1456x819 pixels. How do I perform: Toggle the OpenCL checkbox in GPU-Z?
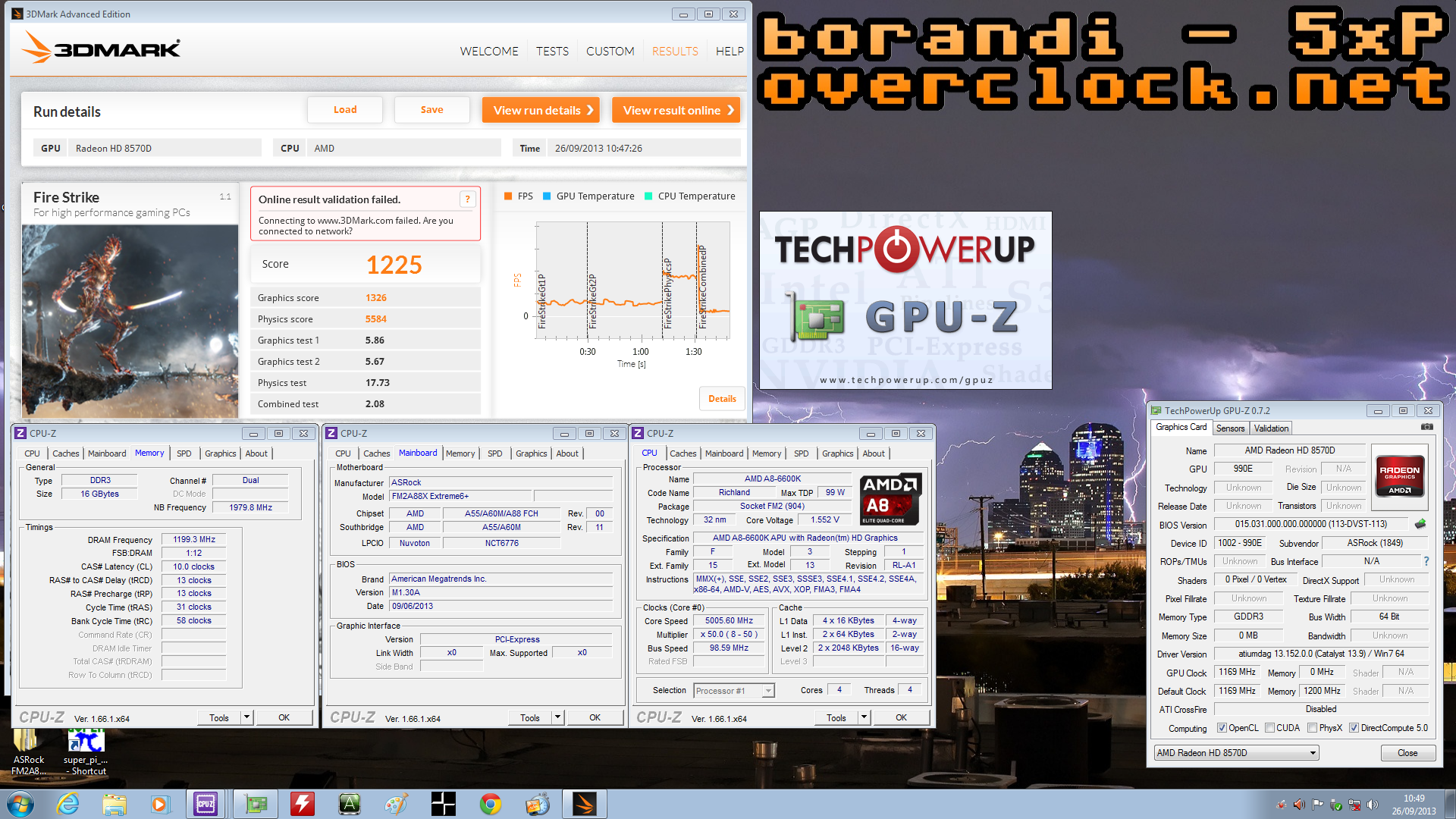tap(1222, 728)
